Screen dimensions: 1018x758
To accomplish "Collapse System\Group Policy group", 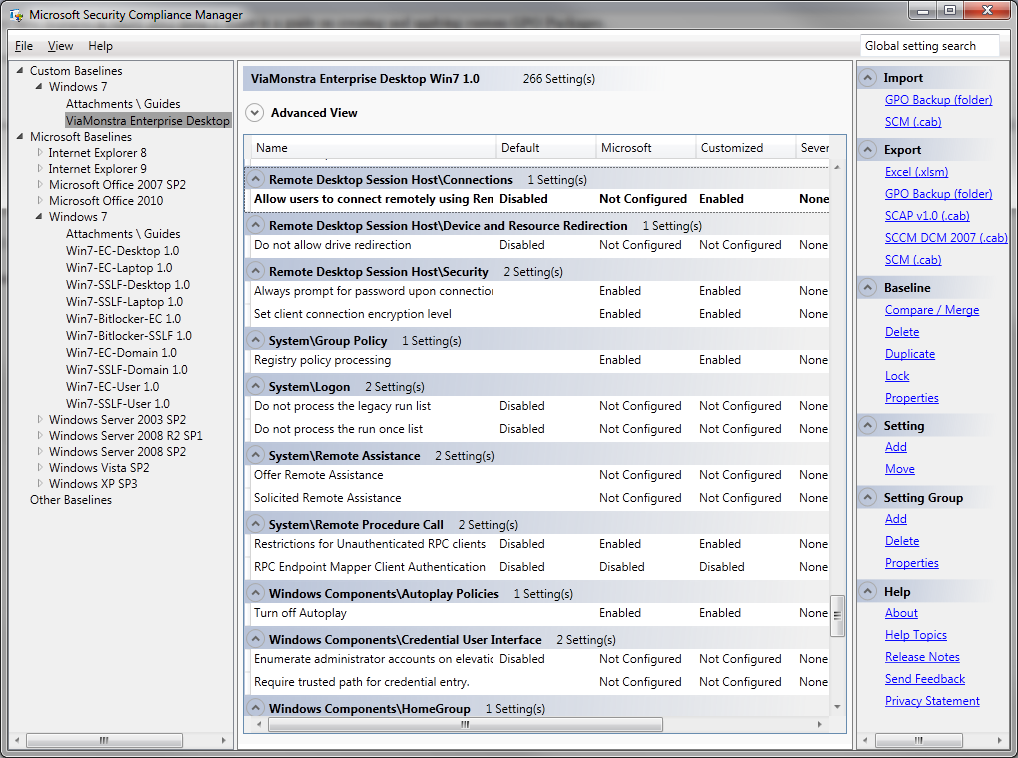I will click(x=256, y=340).
